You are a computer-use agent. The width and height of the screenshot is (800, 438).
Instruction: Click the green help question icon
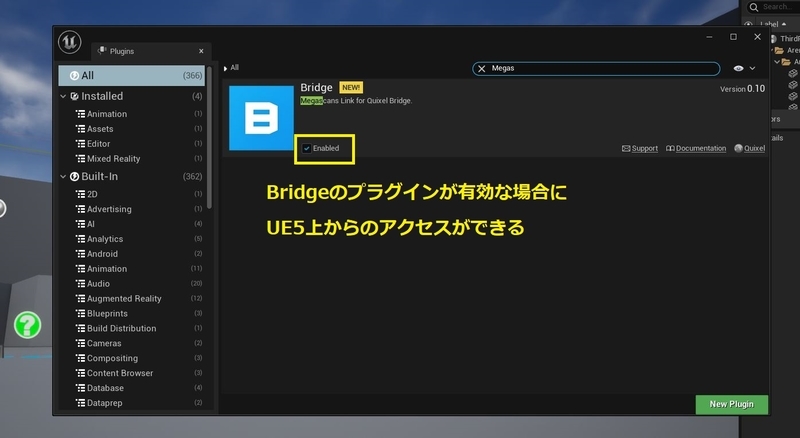click(28, 325)
